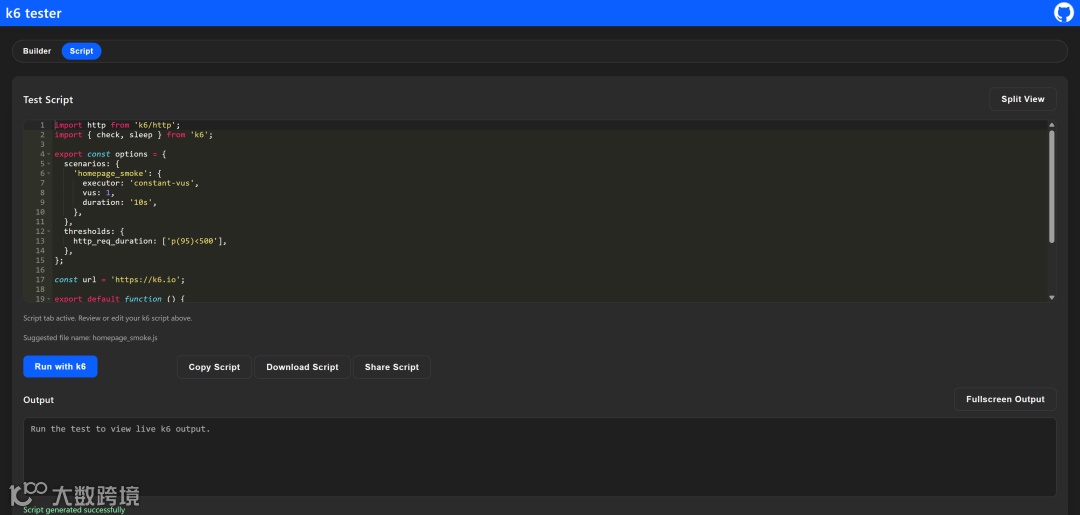Click the editor scrollbar down arrow
Image resolution: width=1080 pixels, height=515 pixels.
point(1052,297)
